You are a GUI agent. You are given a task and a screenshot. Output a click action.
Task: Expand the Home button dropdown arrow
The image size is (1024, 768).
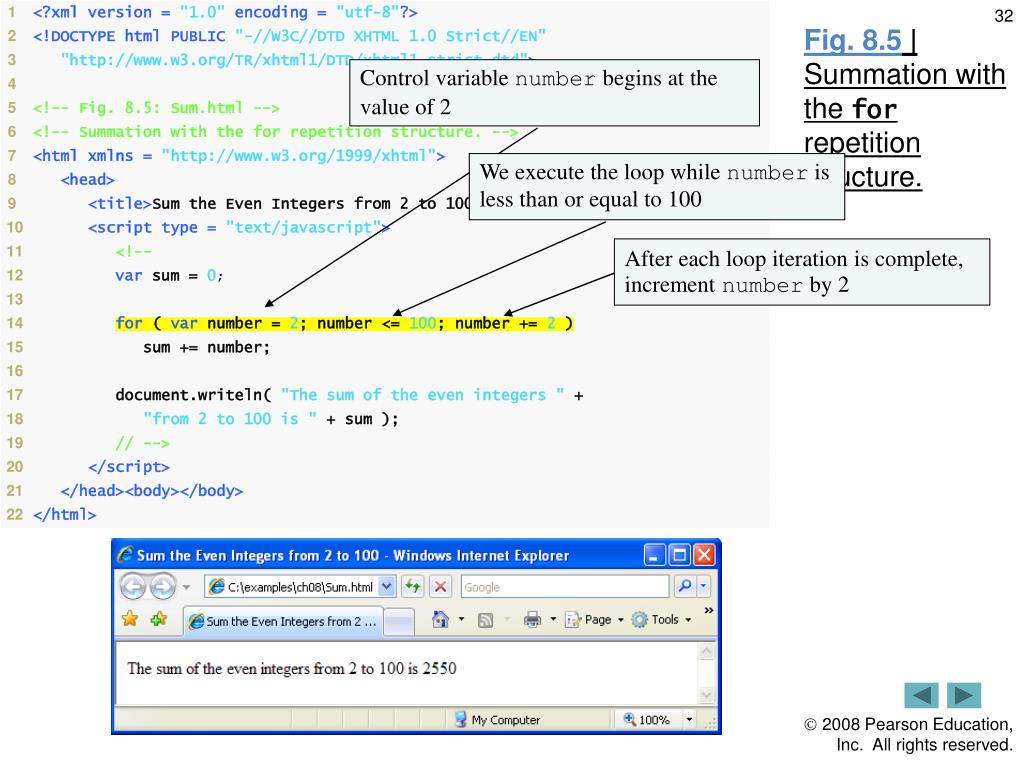[461, 619]
